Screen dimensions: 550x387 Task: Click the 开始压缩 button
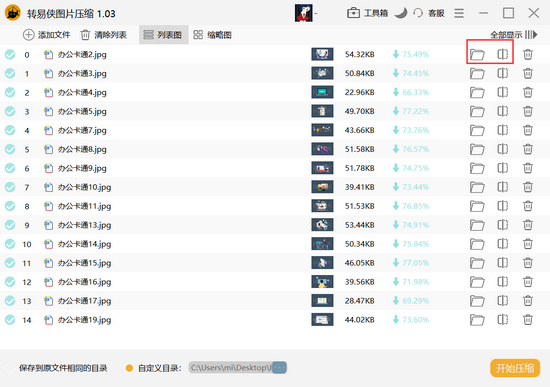[x=515, y=368]
